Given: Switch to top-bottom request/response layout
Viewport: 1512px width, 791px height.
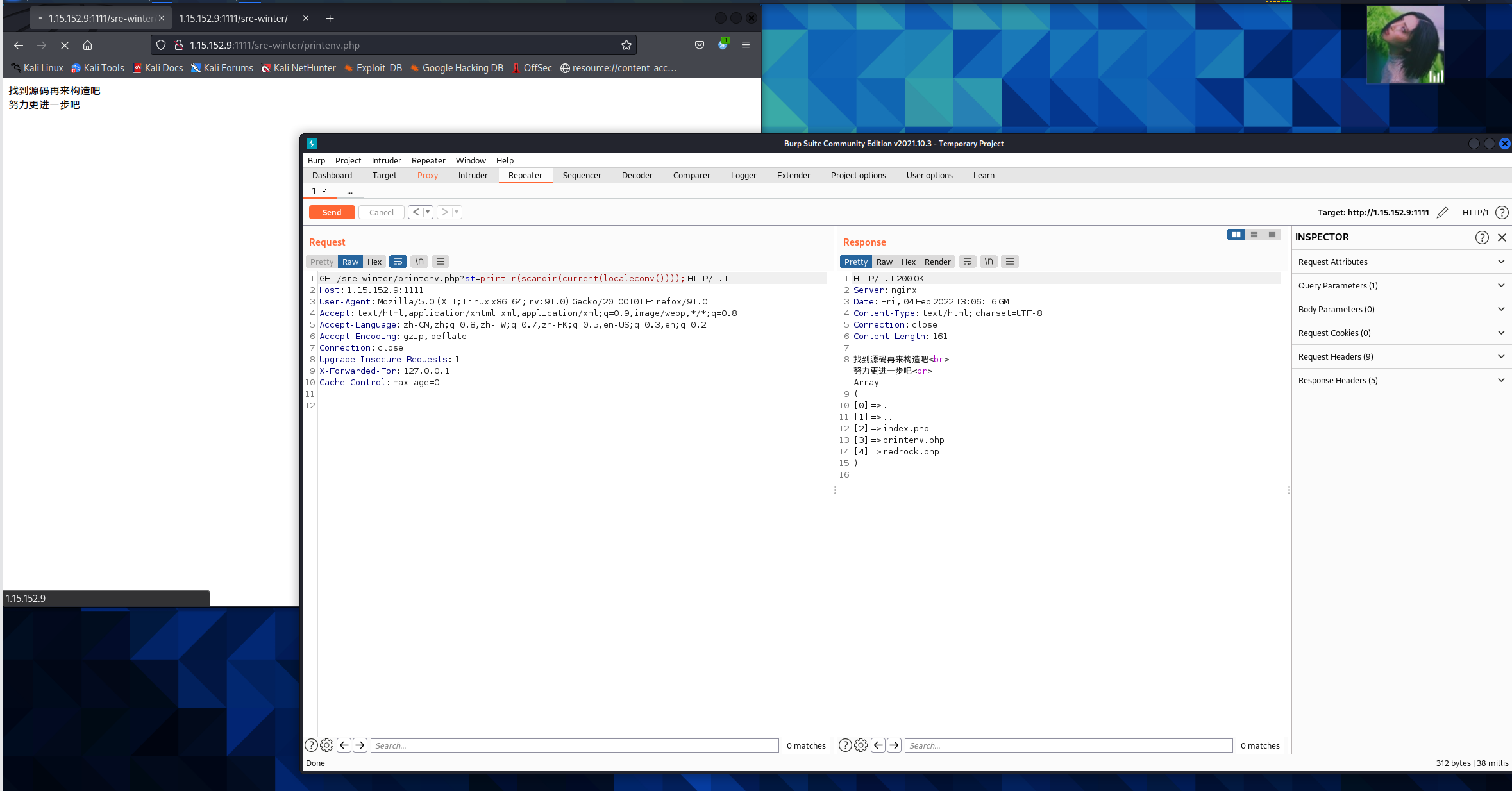Looking at the screenshot, I should coord(1254,235).
